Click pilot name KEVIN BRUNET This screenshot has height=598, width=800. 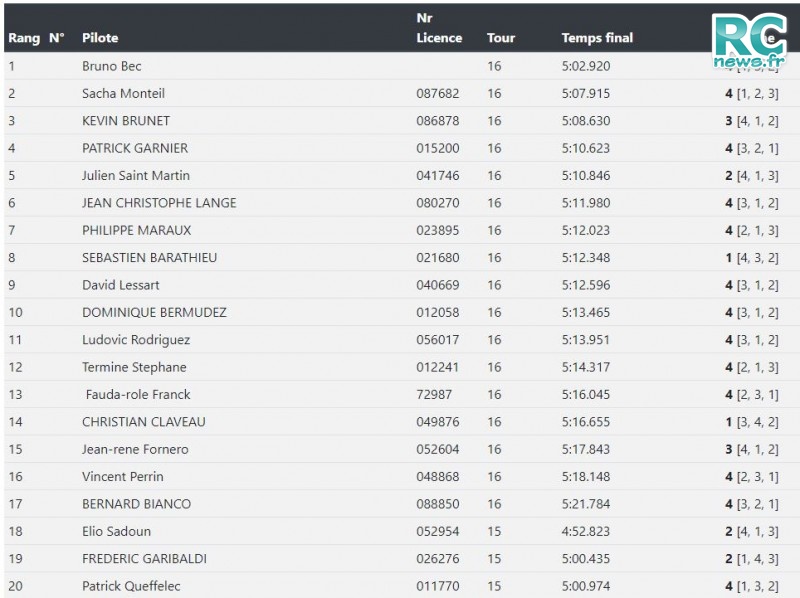(x=126, y=121)
